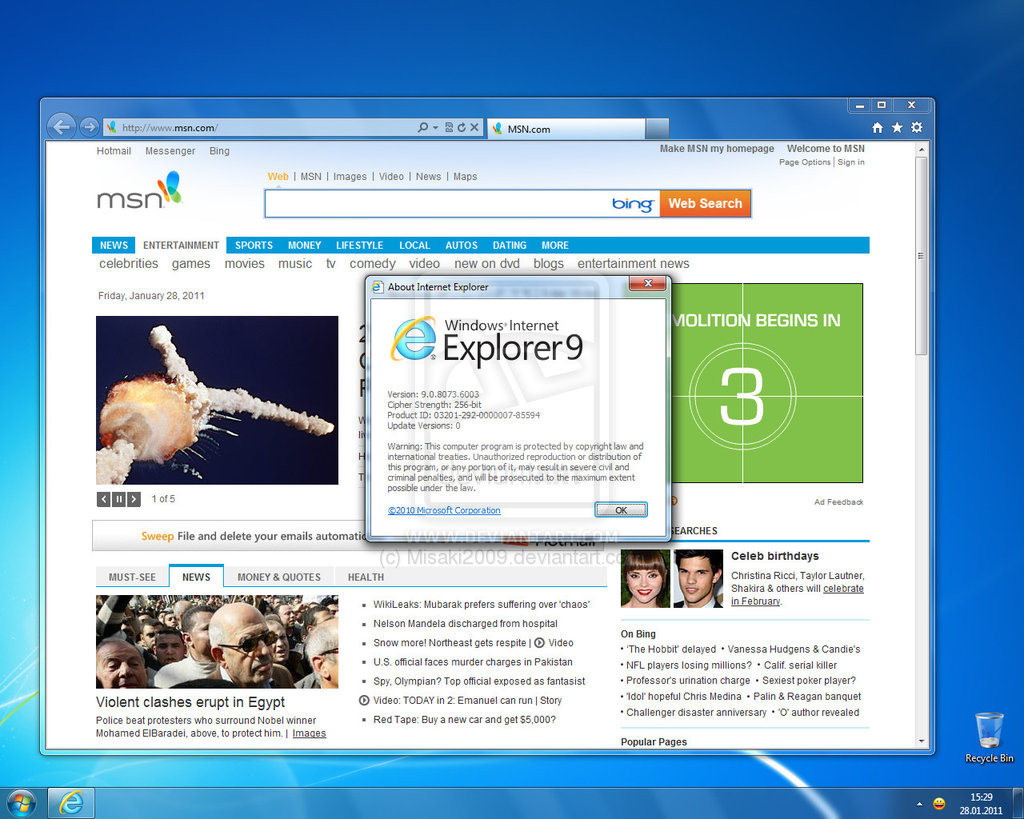Viewport: 1024px width, 819px height.
Task: Open the SPORTS navigation tab
Action: [x=254, y=245]
